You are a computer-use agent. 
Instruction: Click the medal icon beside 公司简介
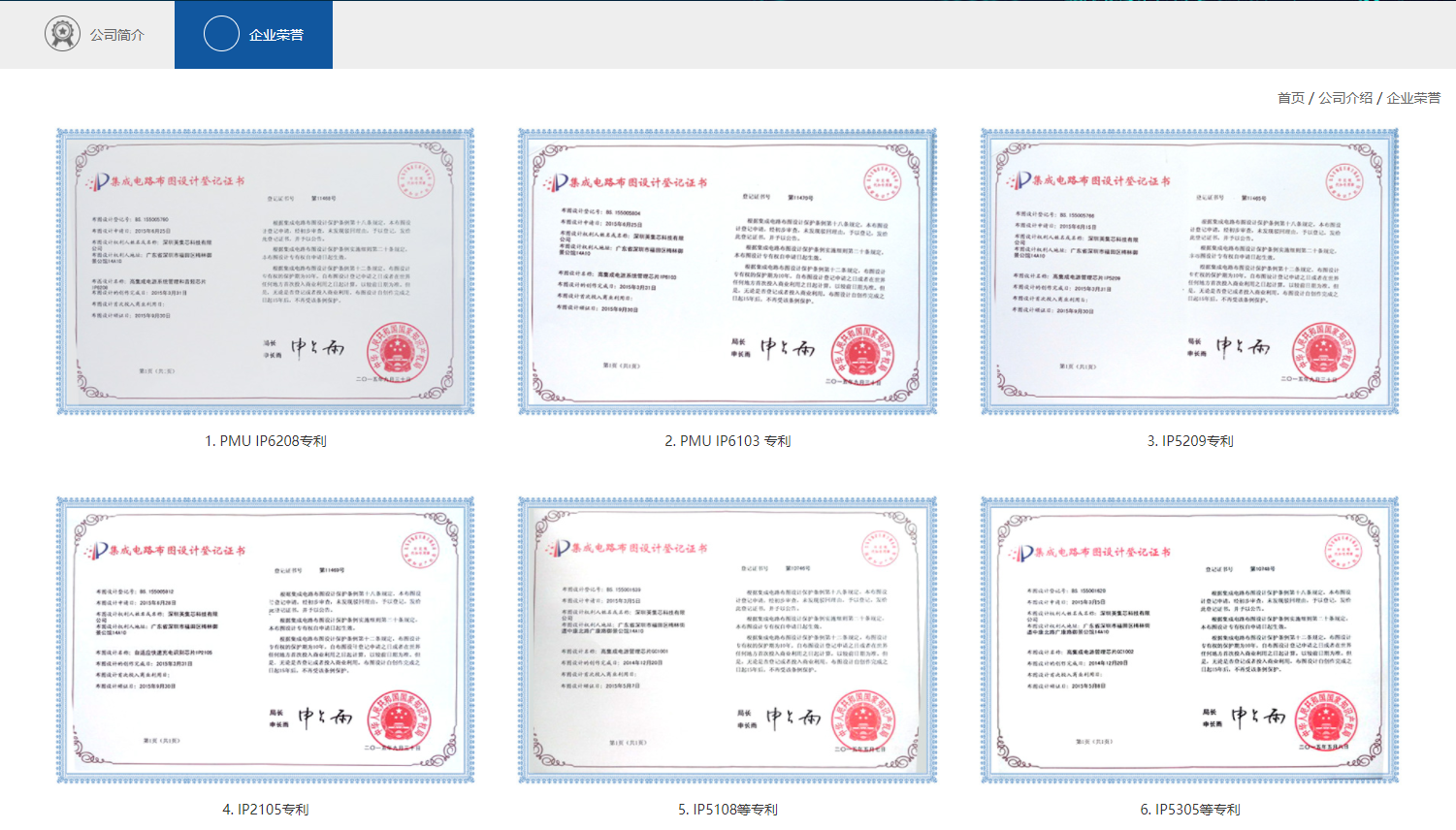pos(62,34)
